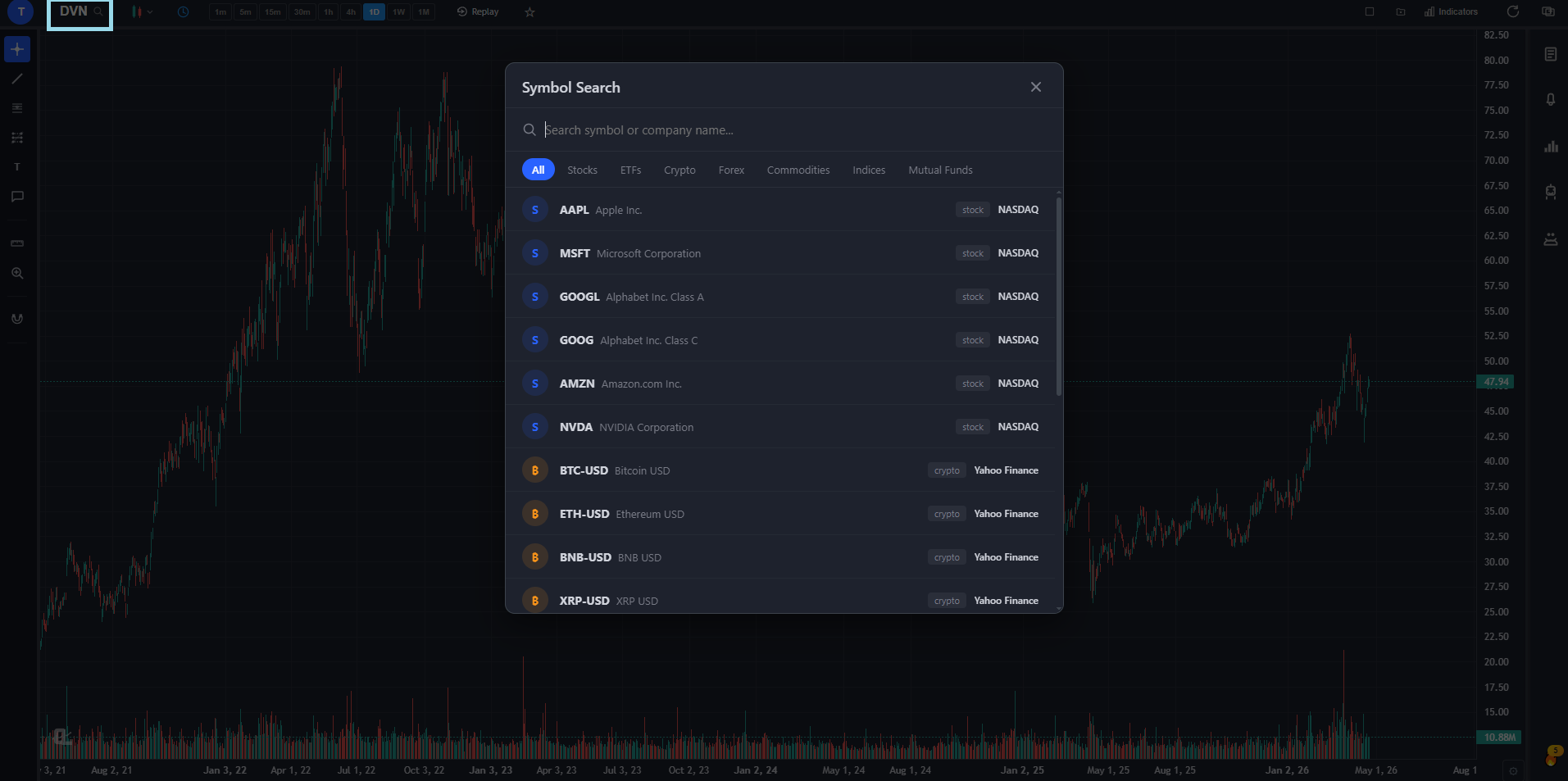Choose NVDA NVIDIA Corporation result
1568x781 pixels.
(x=780, y=427)
